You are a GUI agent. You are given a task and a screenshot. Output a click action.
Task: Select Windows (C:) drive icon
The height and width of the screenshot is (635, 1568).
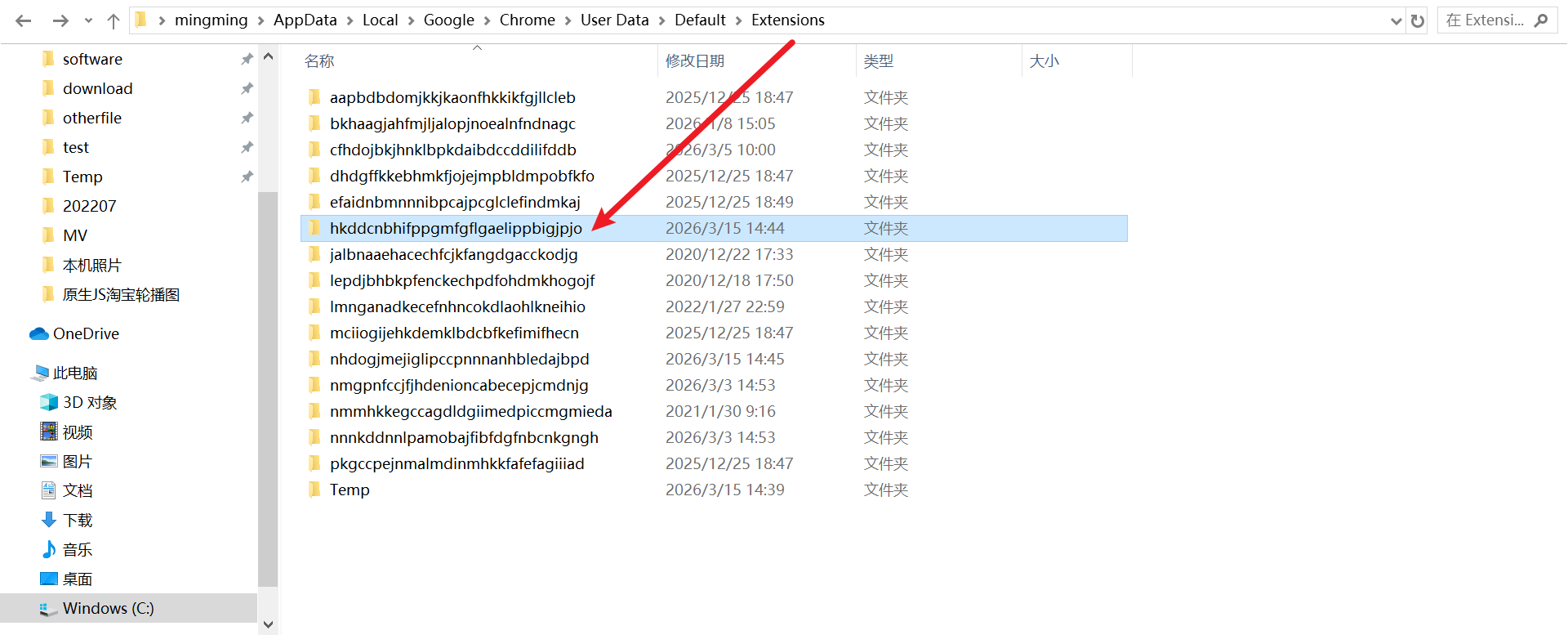[49, 609]
